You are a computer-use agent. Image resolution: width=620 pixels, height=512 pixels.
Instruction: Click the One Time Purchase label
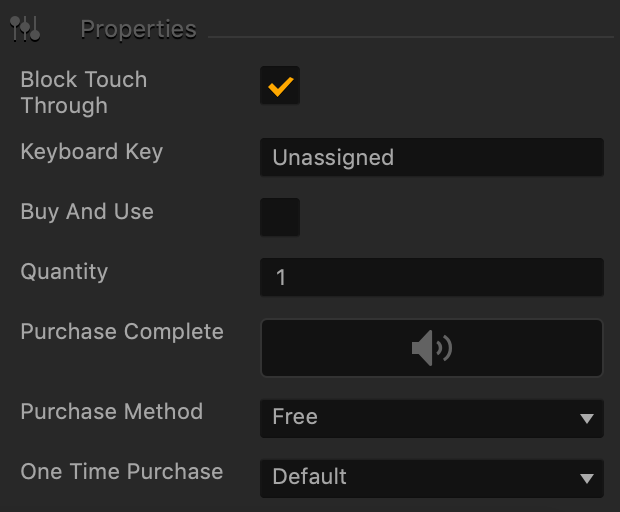pyautogui.click(x=122, y=471)
